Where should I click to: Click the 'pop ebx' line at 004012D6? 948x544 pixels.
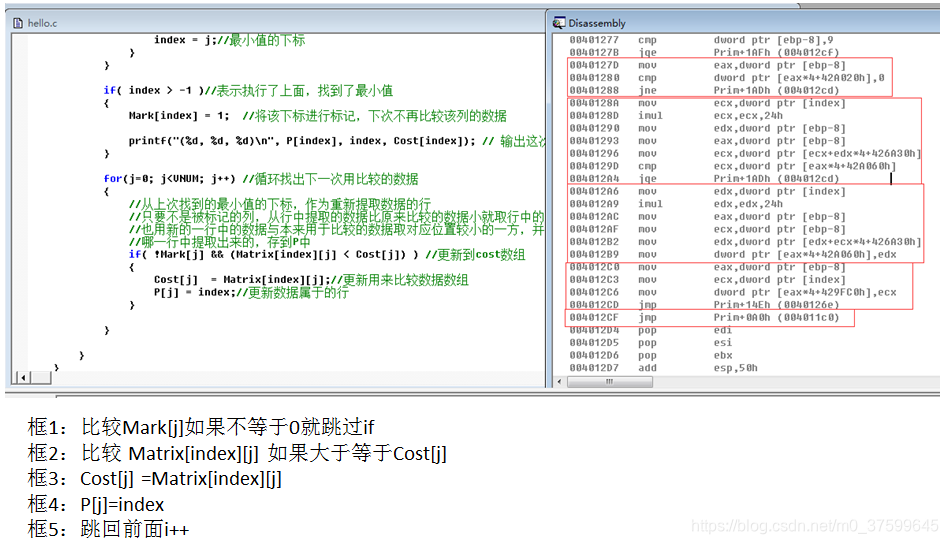(651, 355)
